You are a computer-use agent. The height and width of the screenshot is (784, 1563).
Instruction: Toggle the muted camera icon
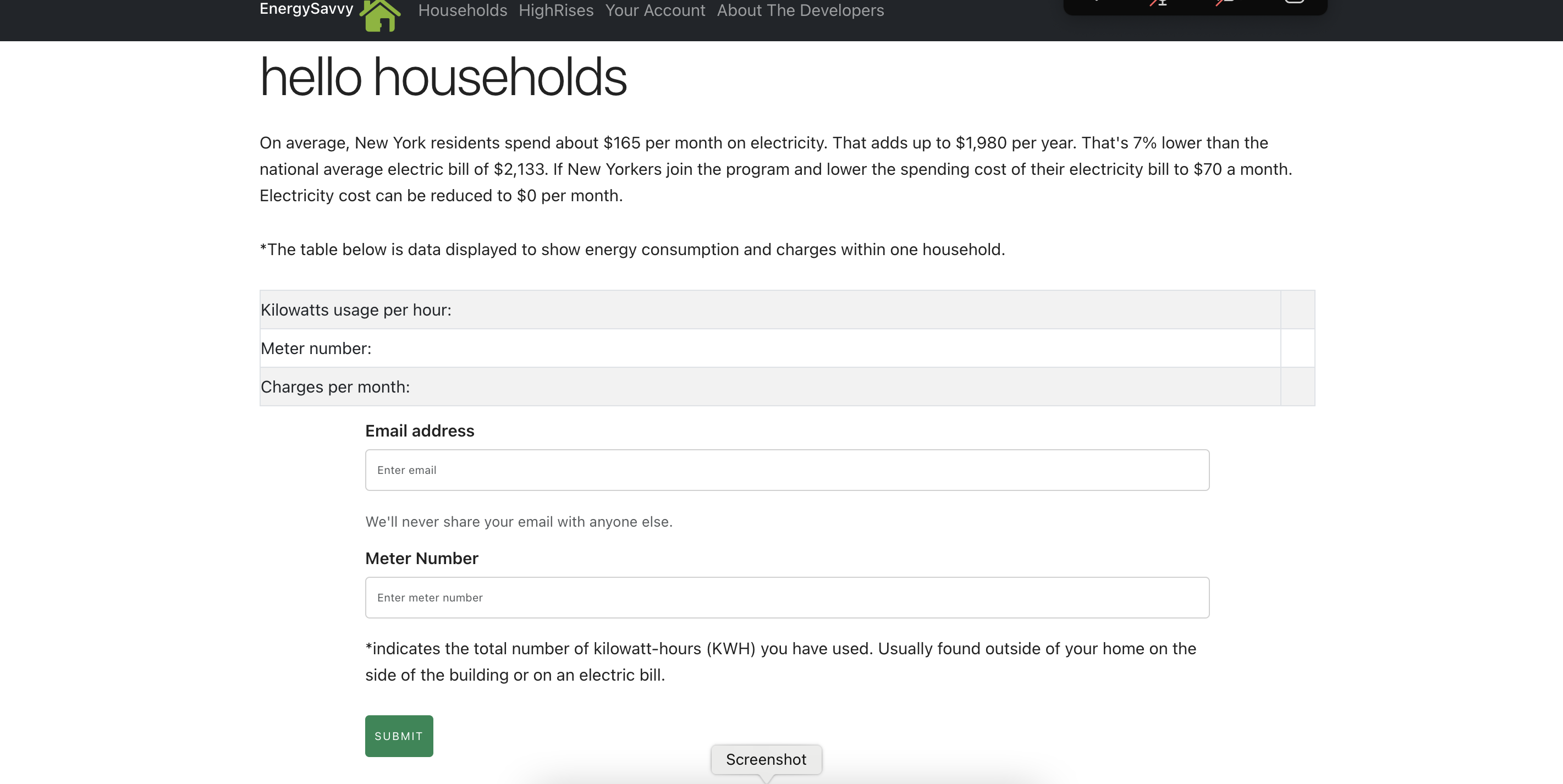pos(1225,3)
